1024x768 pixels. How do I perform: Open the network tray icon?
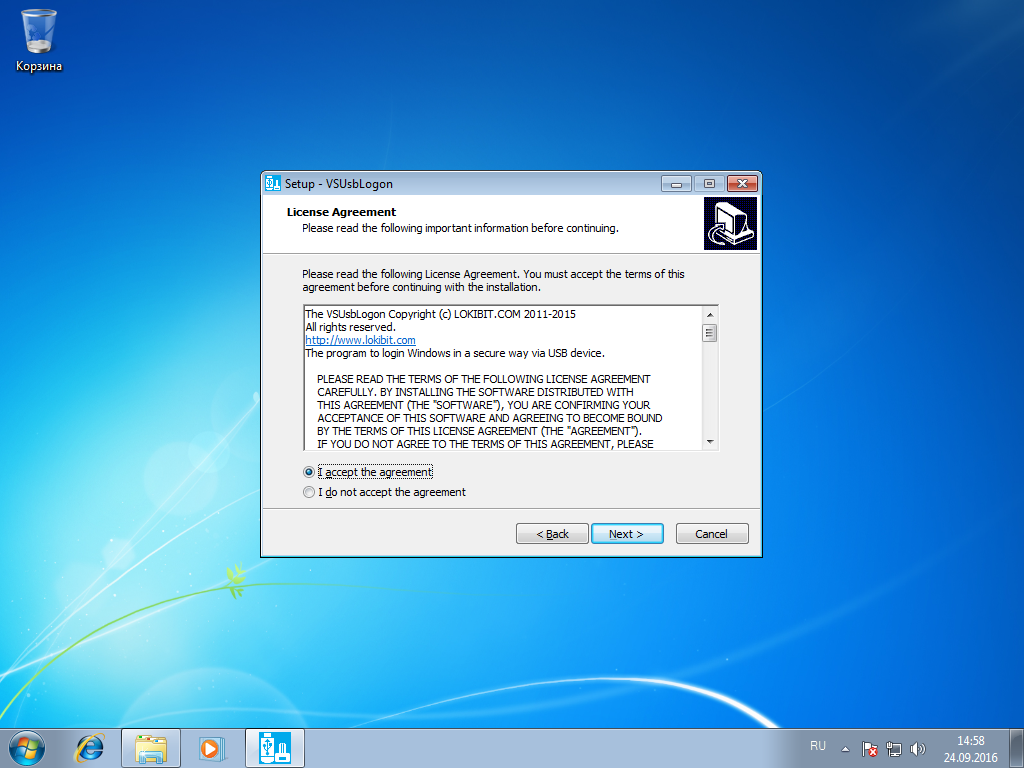point(893,749)
